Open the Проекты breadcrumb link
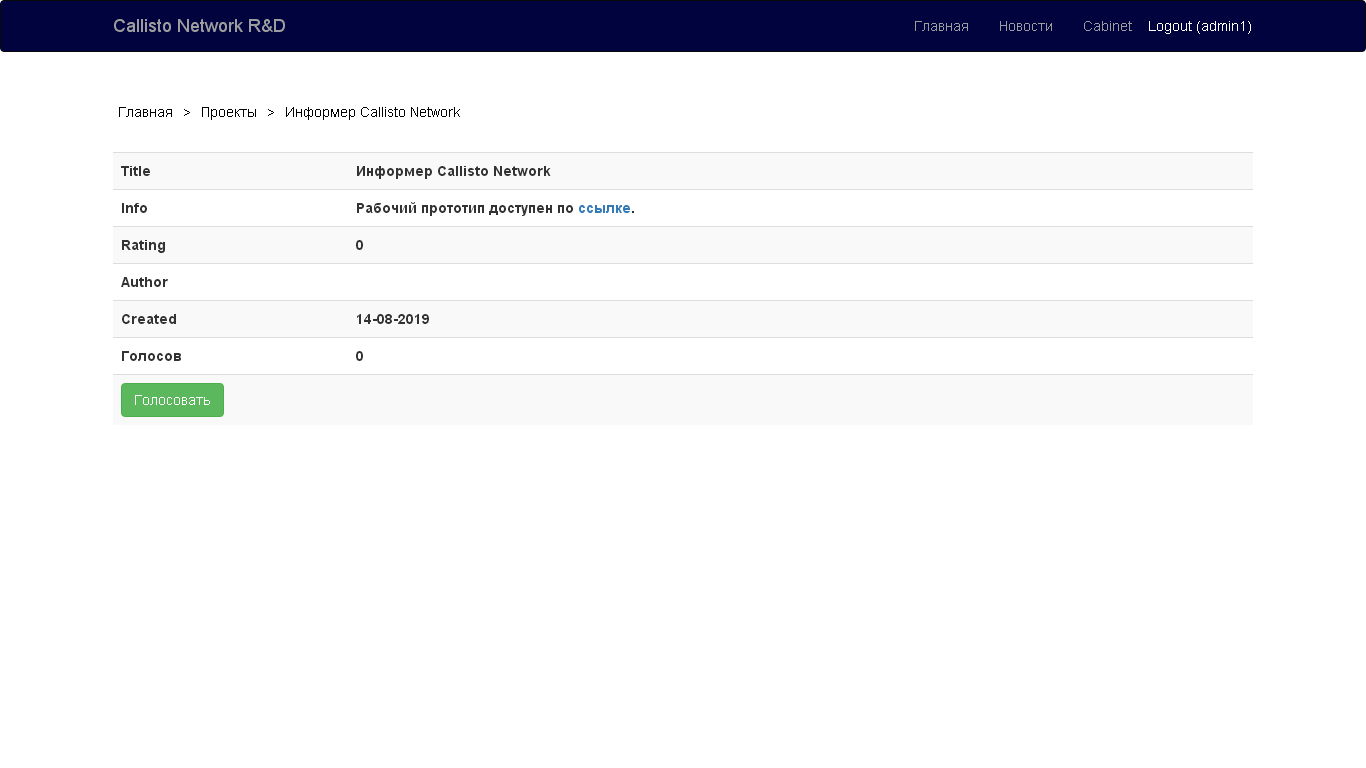 coord(229,112)
